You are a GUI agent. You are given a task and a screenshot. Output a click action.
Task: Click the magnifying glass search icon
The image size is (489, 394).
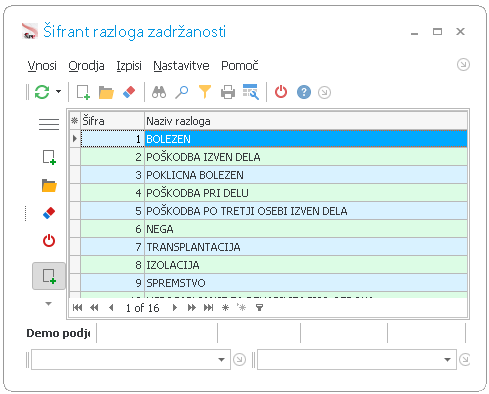click(x=182, y=92)
